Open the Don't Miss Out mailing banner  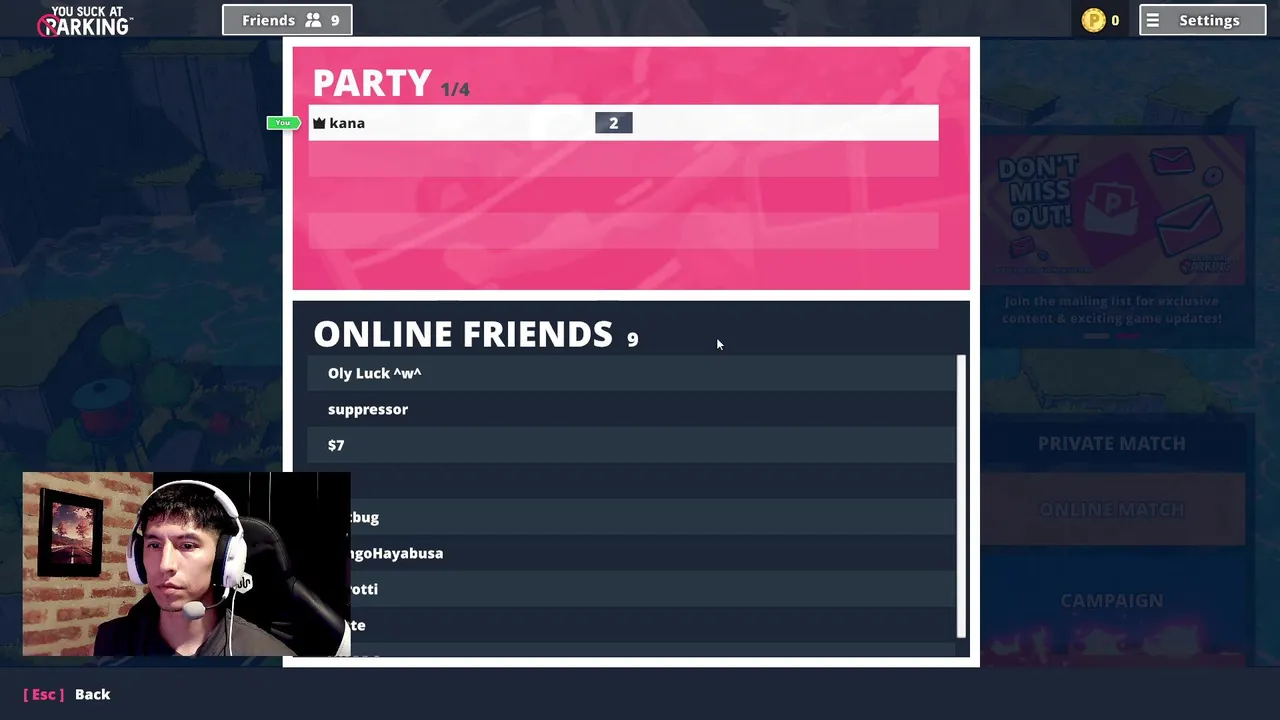[1113, 211]
